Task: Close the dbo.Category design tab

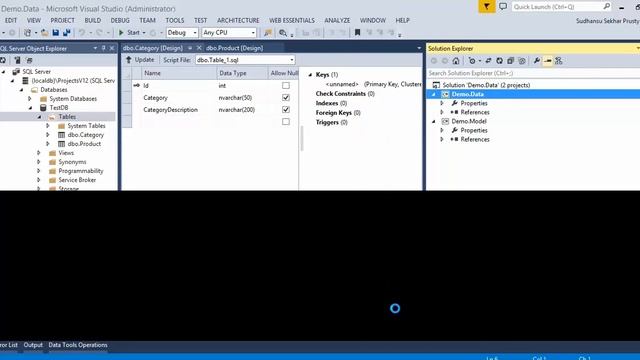Action: (x=199, y=48)
